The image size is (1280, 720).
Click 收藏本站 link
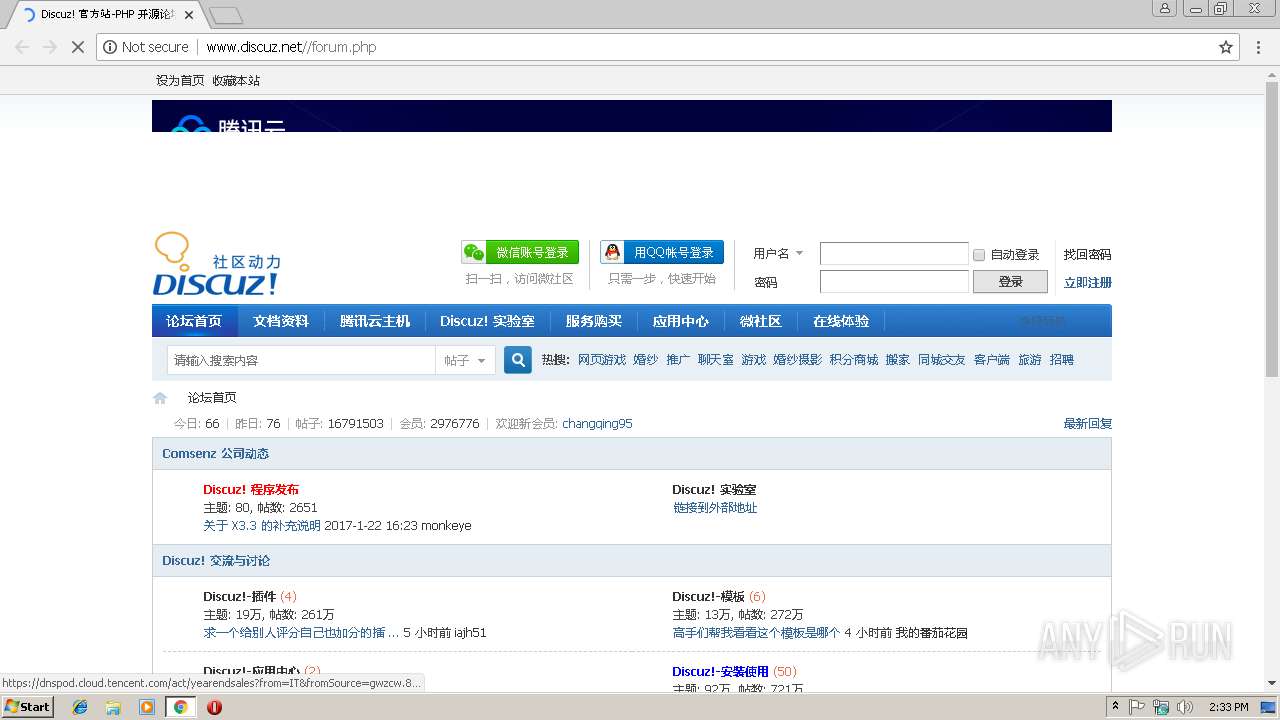point(236,81)
